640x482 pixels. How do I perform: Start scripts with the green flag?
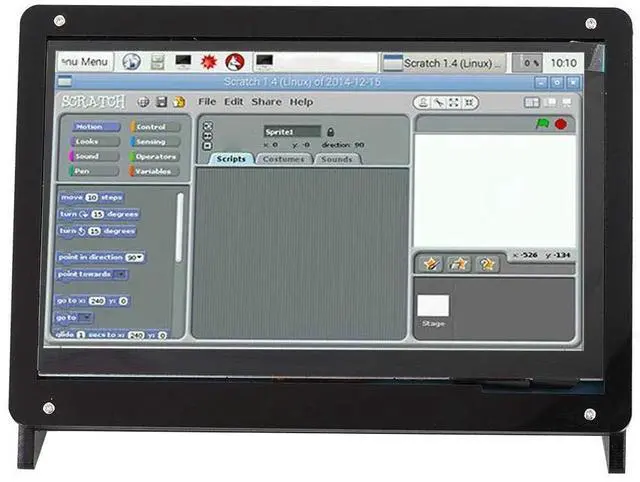pos(542,124)
